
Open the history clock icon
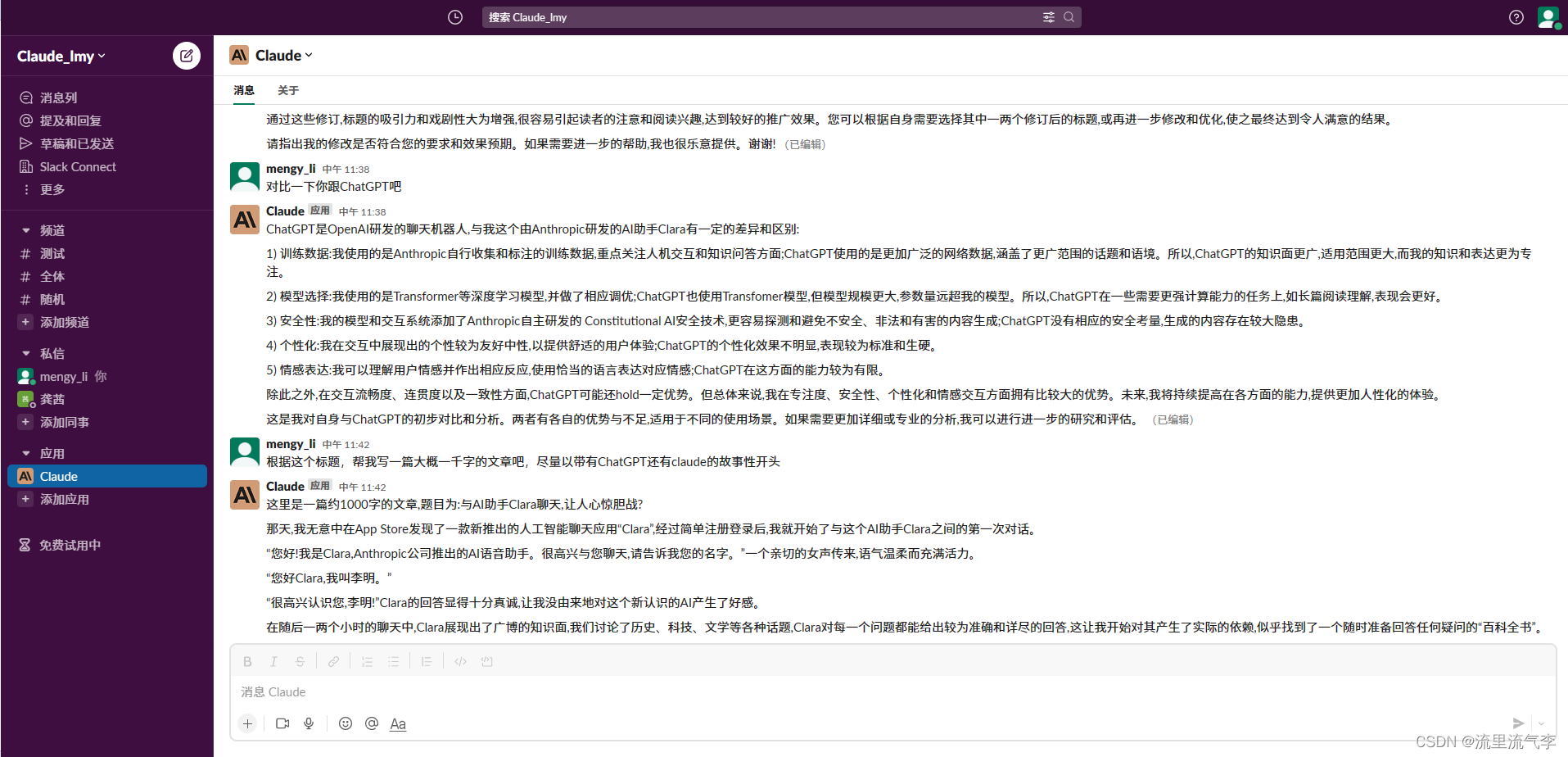coord(455,17)
